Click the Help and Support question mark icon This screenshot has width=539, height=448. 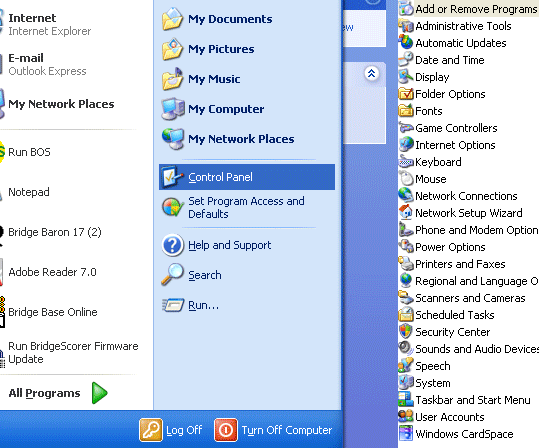pos(173,245)
